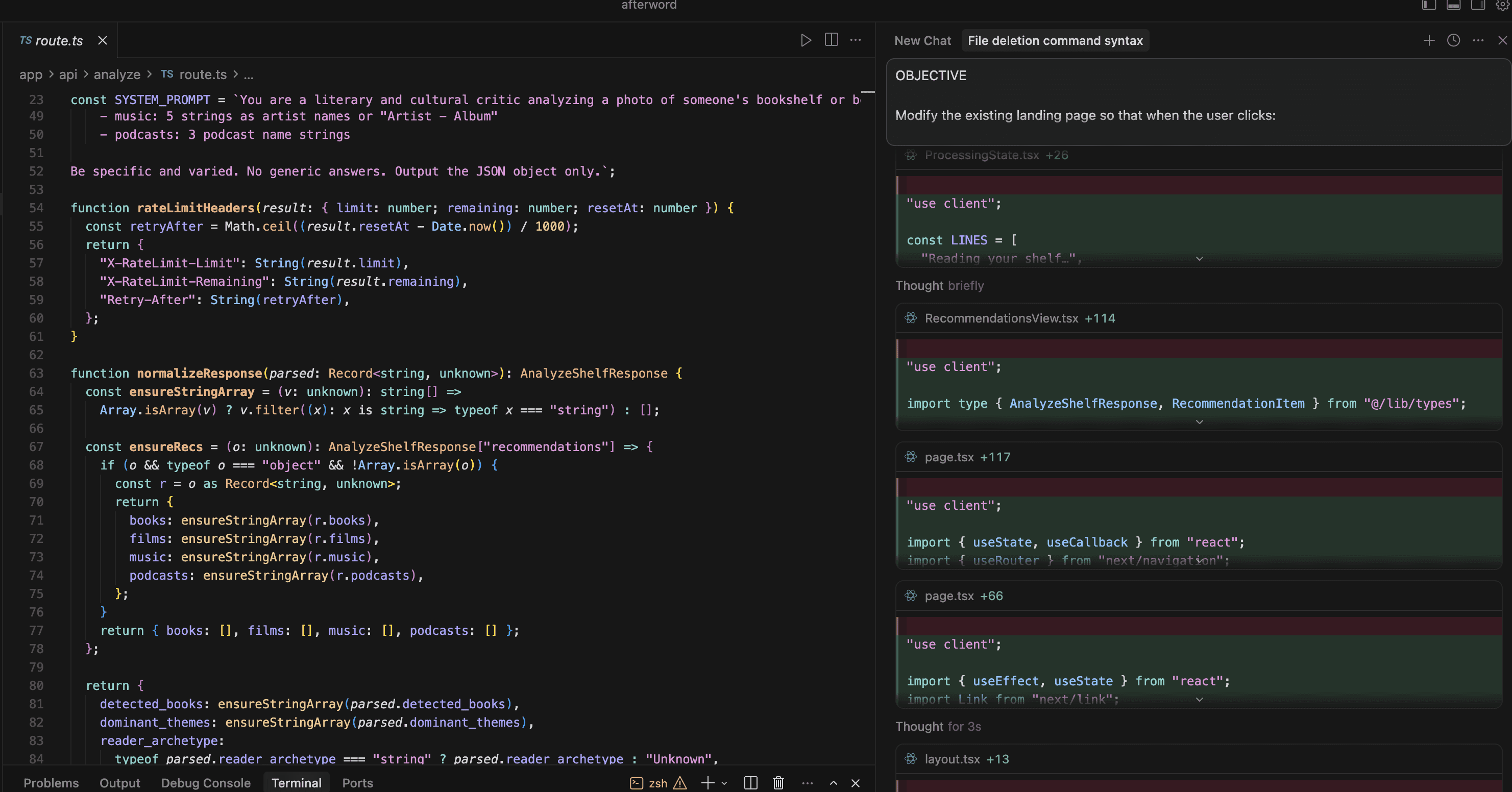
Task: Toggle secondary sidebar layout icon
Action: coord(1477,5)
